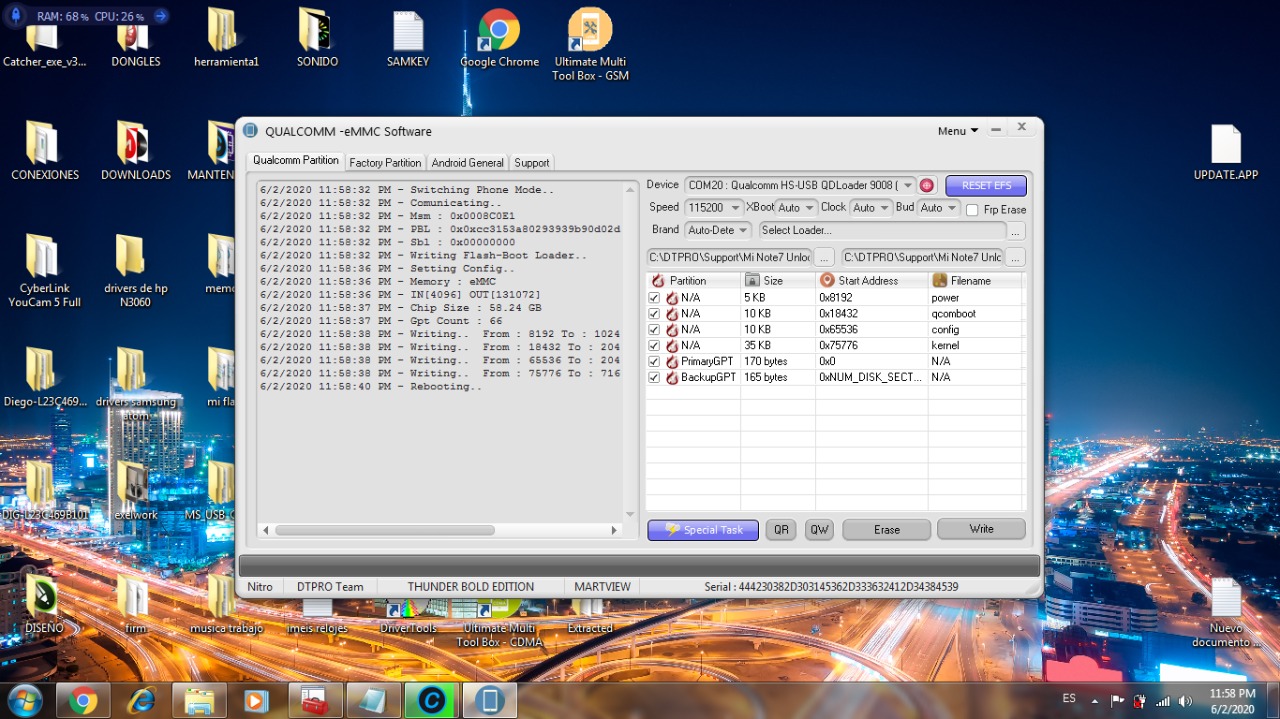The image size is (1280, 719).
Task: Click the flame icon in the PrimaryGPT row
Action: pos(672,361)
